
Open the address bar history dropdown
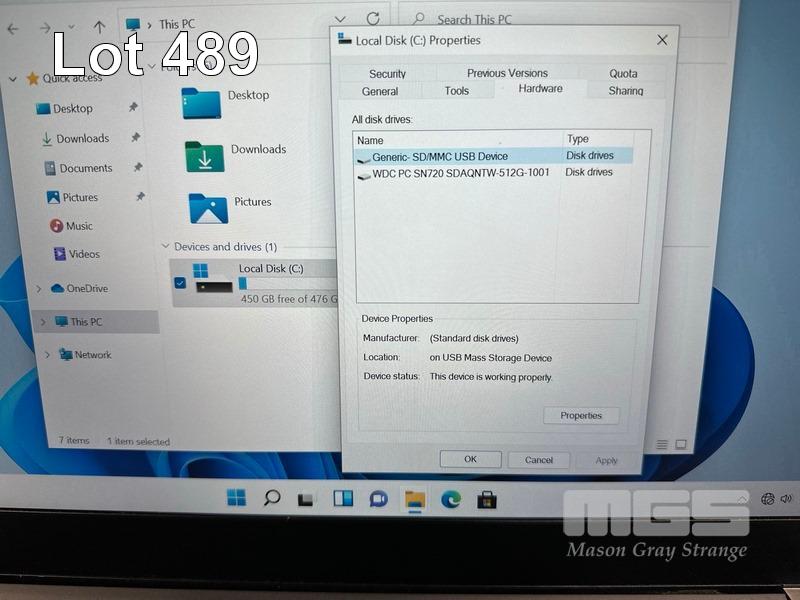coord(340,19)
